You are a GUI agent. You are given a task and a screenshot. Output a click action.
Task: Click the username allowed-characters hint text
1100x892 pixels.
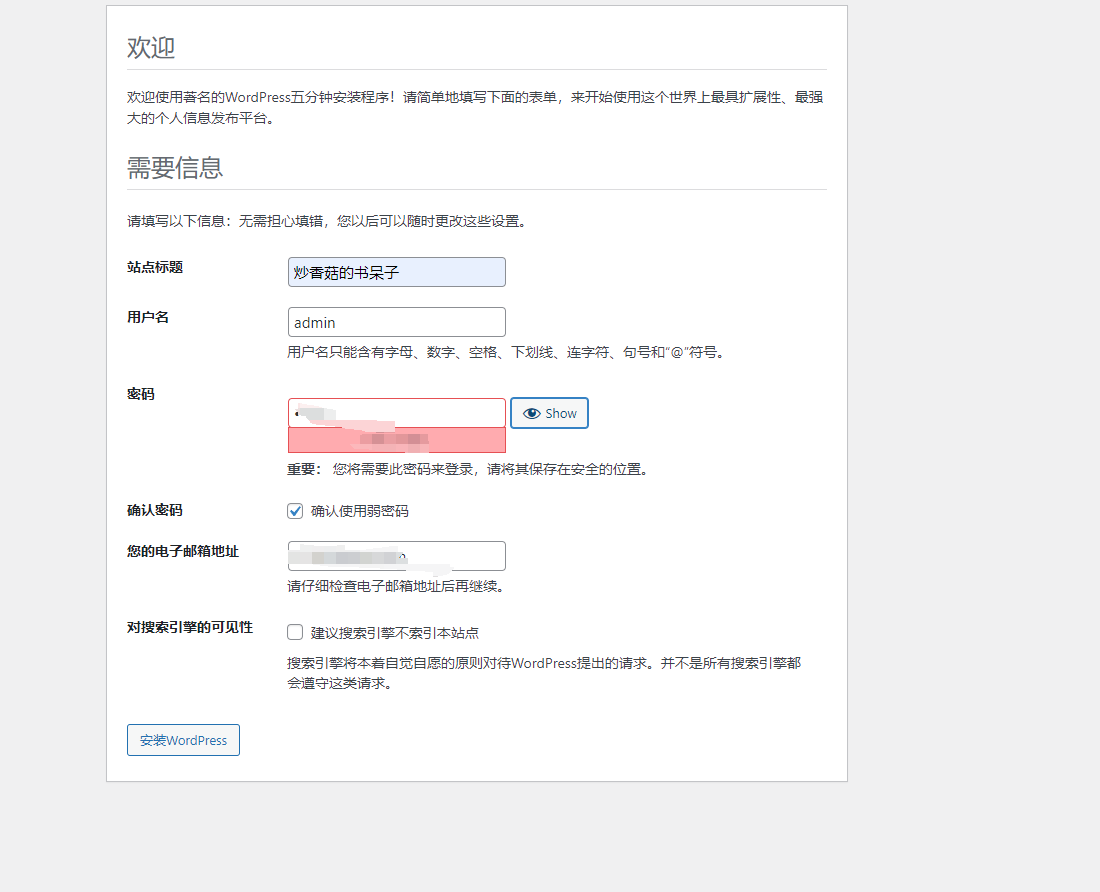click(x=504, y=352)
